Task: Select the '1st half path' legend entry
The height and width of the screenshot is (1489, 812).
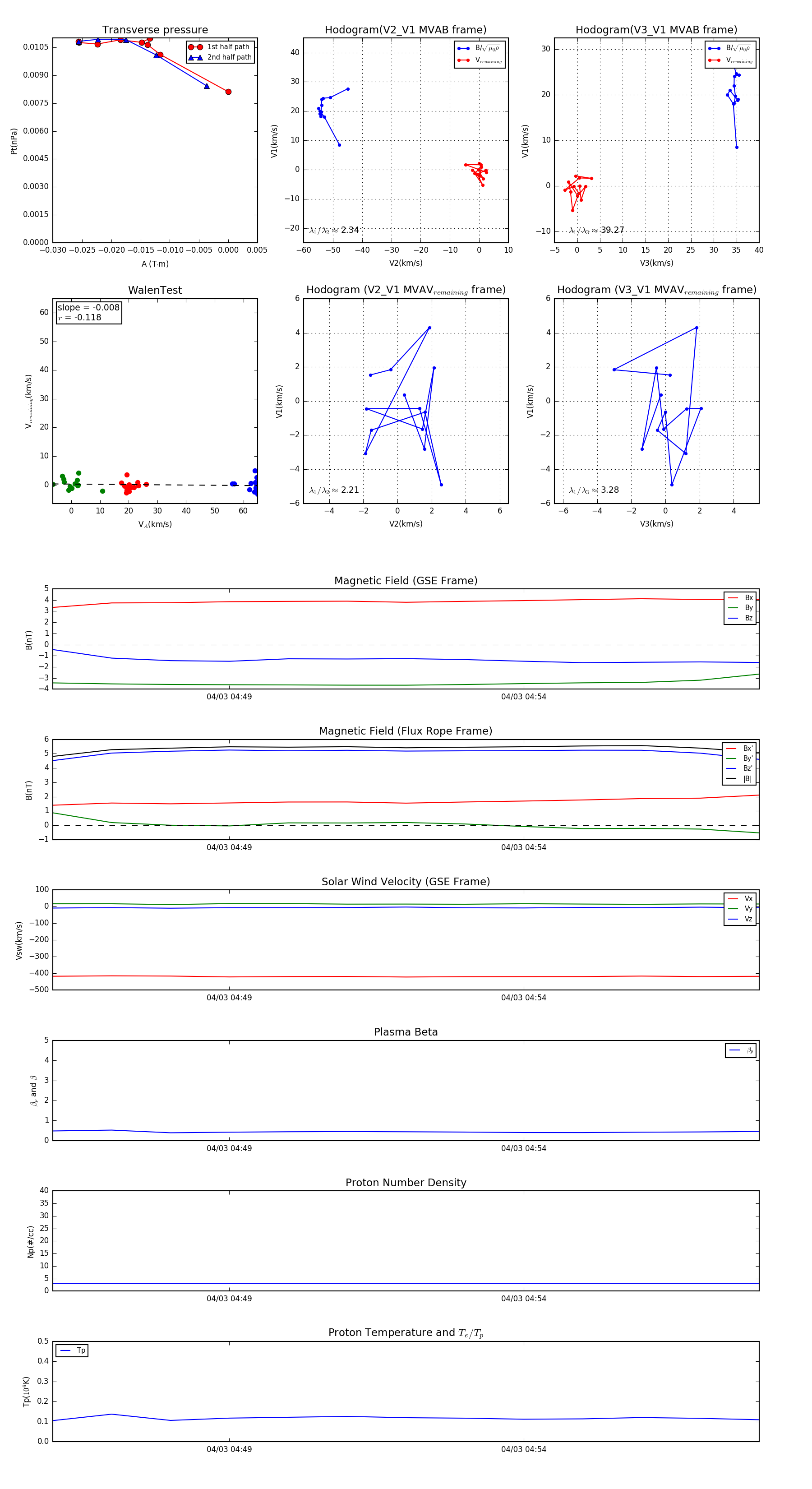Action: click(220, 47)
